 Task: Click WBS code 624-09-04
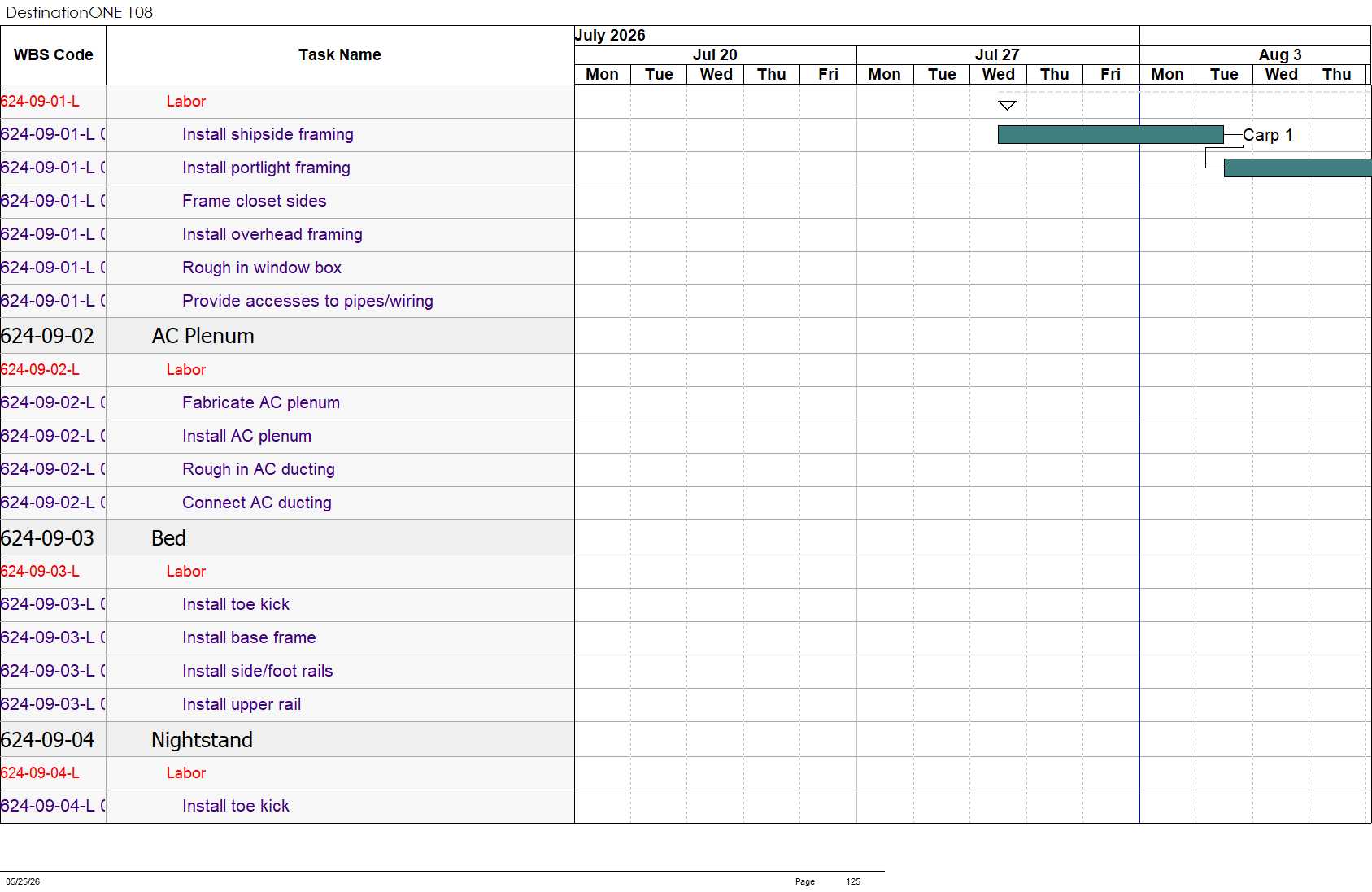point(47,740)
